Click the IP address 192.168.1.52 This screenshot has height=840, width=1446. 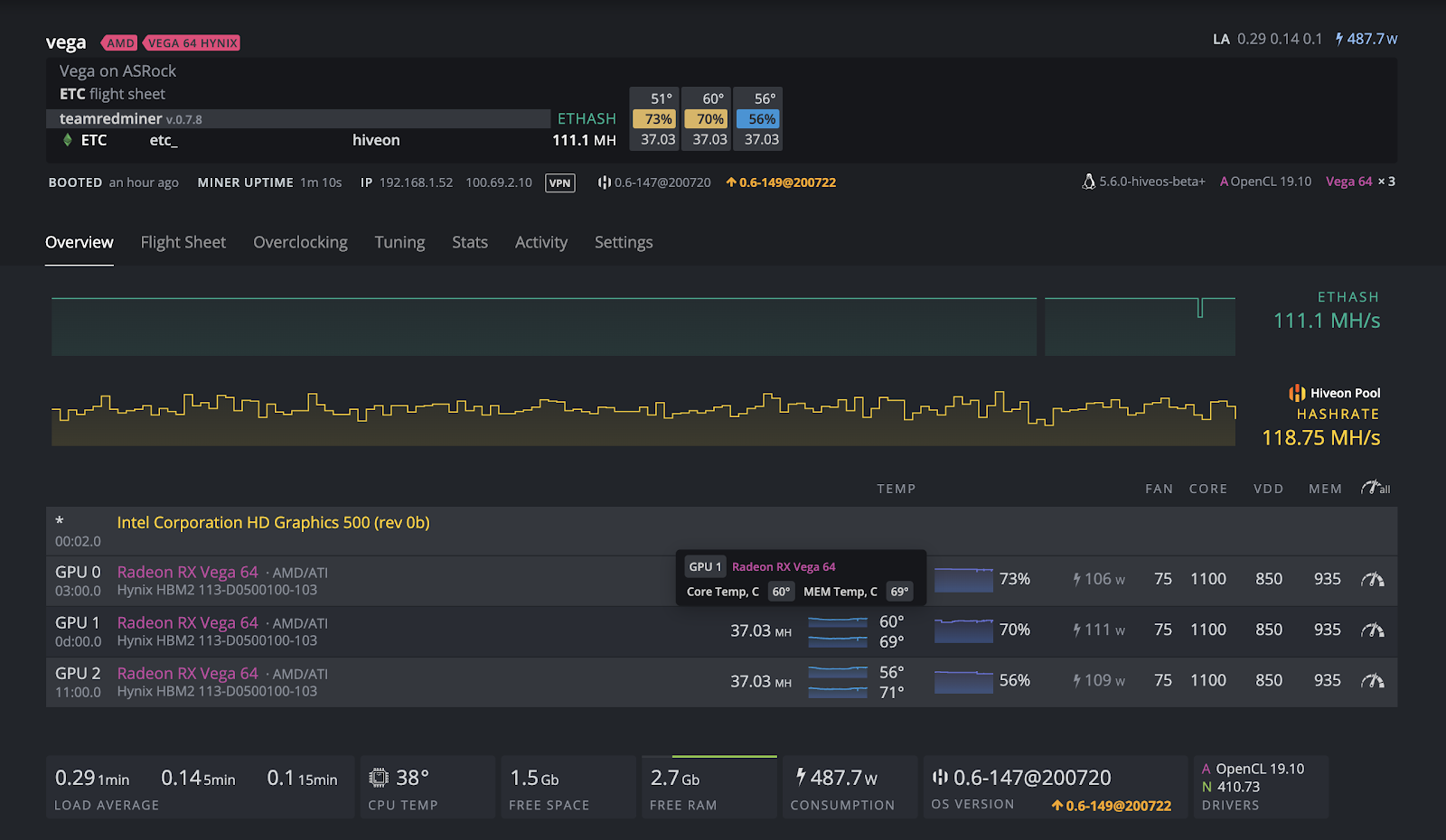416,182
